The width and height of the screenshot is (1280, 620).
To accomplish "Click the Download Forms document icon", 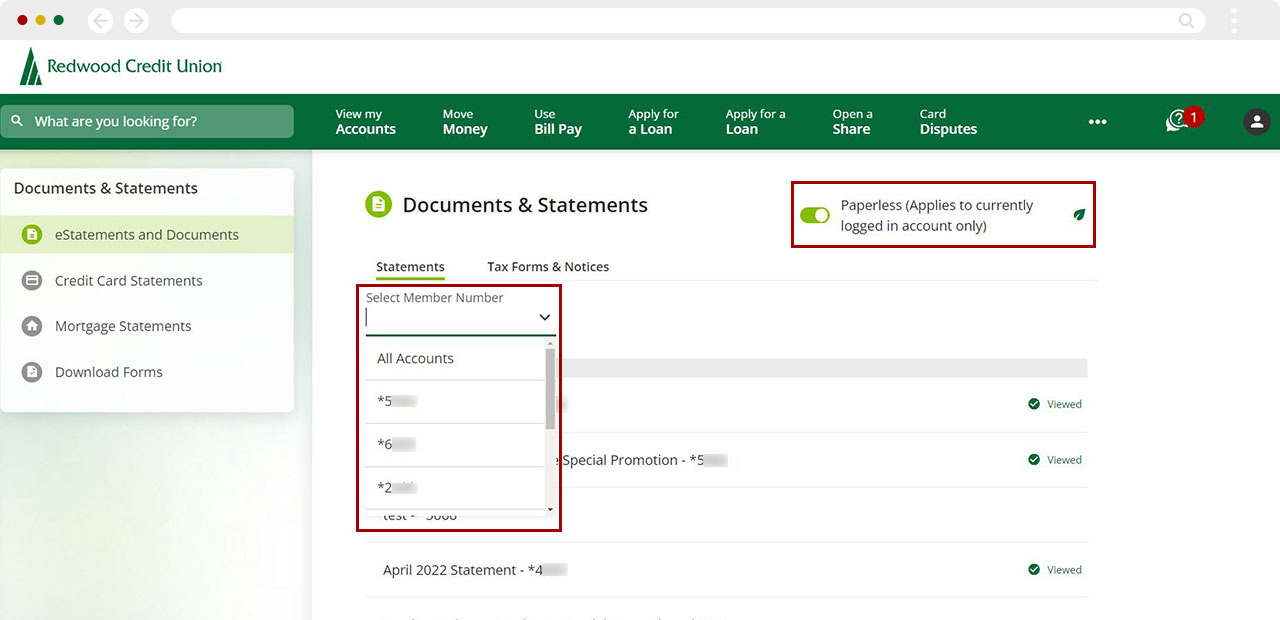I will pos(32,372).
